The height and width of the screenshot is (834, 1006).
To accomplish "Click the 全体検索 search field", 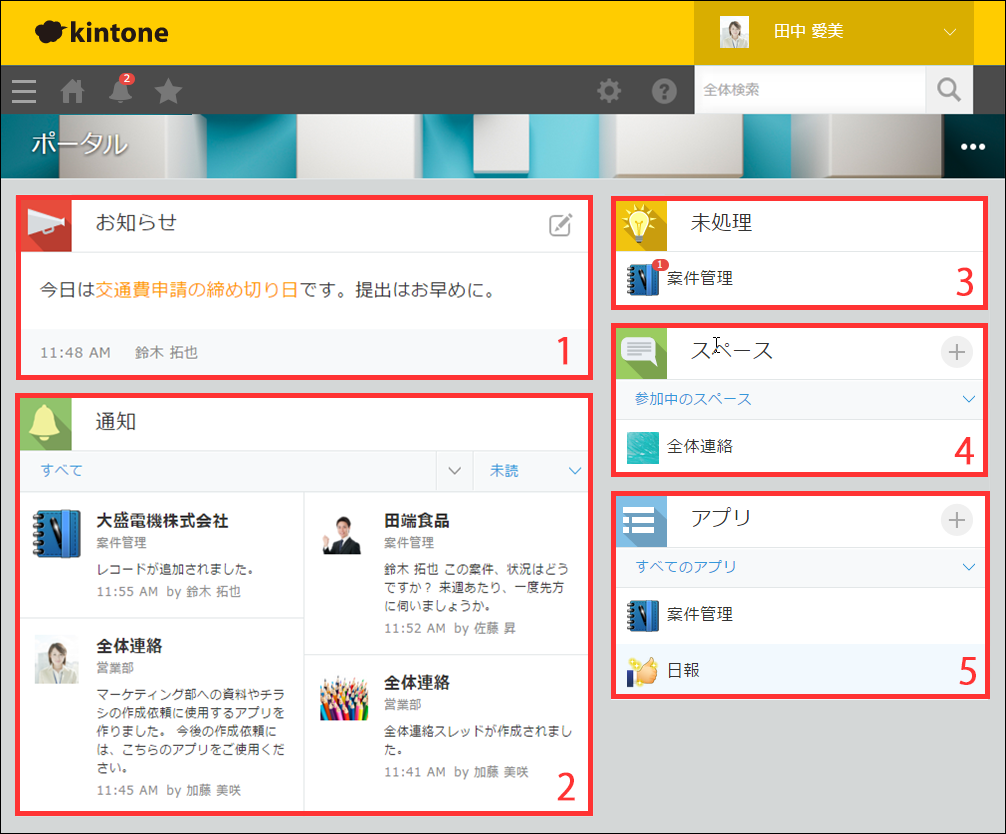I will click(x=808, y=90).
